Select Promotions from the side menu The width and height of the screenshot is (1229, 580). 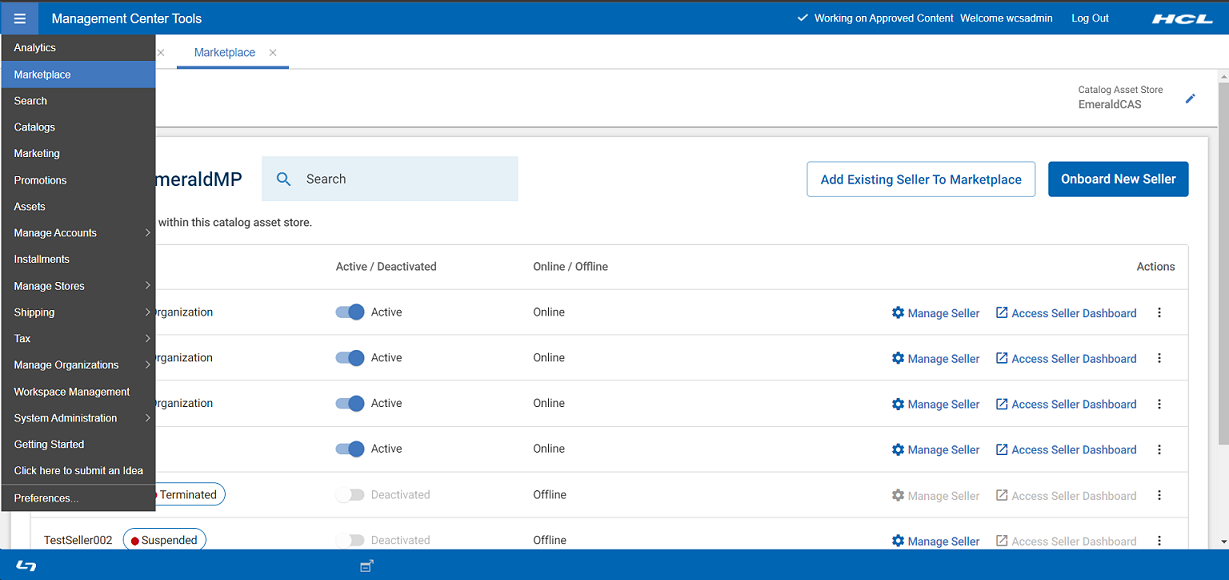(40, 180)
